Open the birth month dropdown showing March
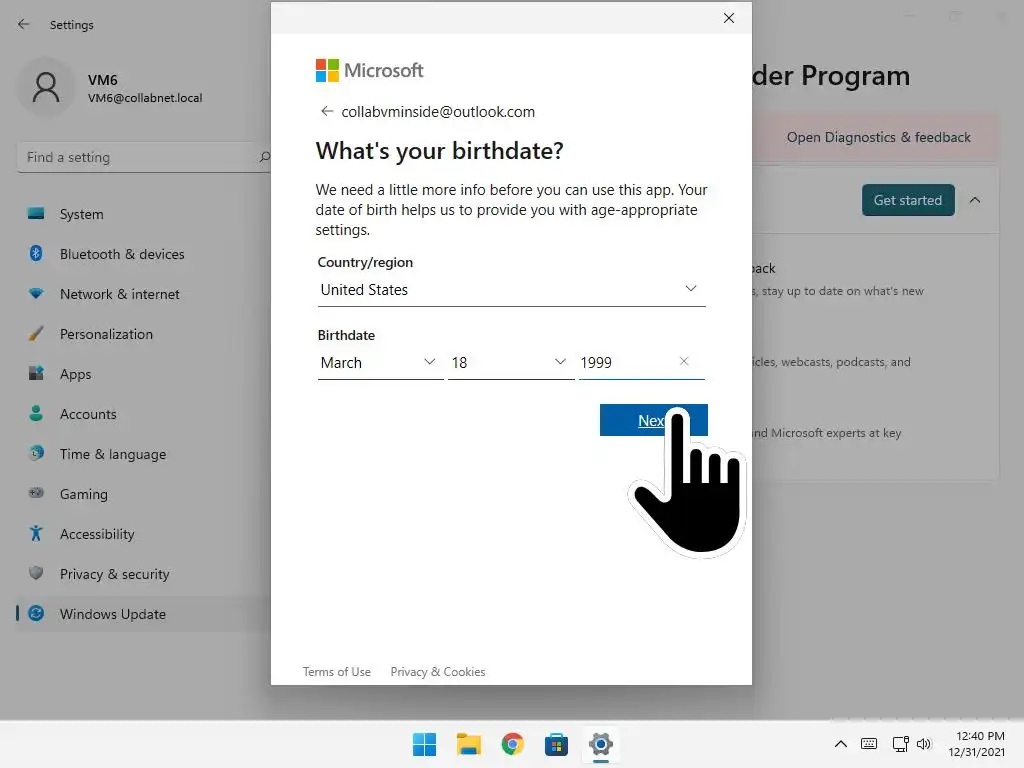 tap(380, 362)
